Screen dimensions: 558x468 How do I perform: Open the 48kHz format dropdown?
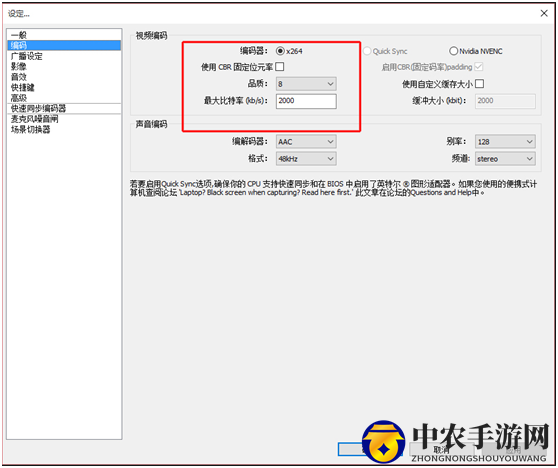pyautogui.click(x=306, y=159)
